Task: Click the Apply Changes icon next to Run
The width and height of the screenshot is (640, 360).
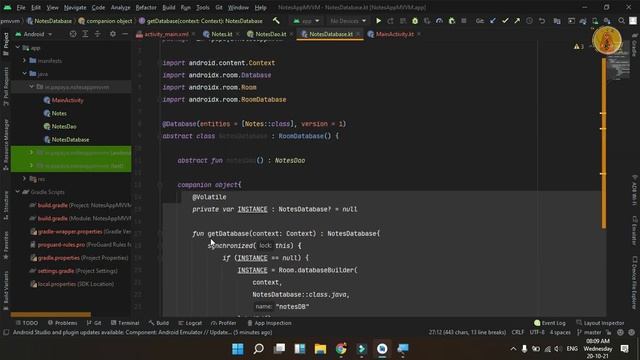Action: click(x=391, y=21)
